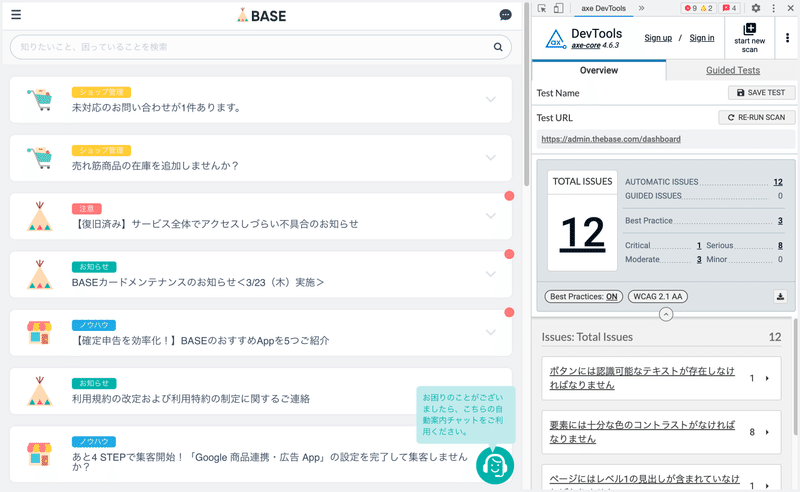Open ボタンには認識可能なテキスト issue
Viewport: 800px width, 492px height.
coord(642,378)
